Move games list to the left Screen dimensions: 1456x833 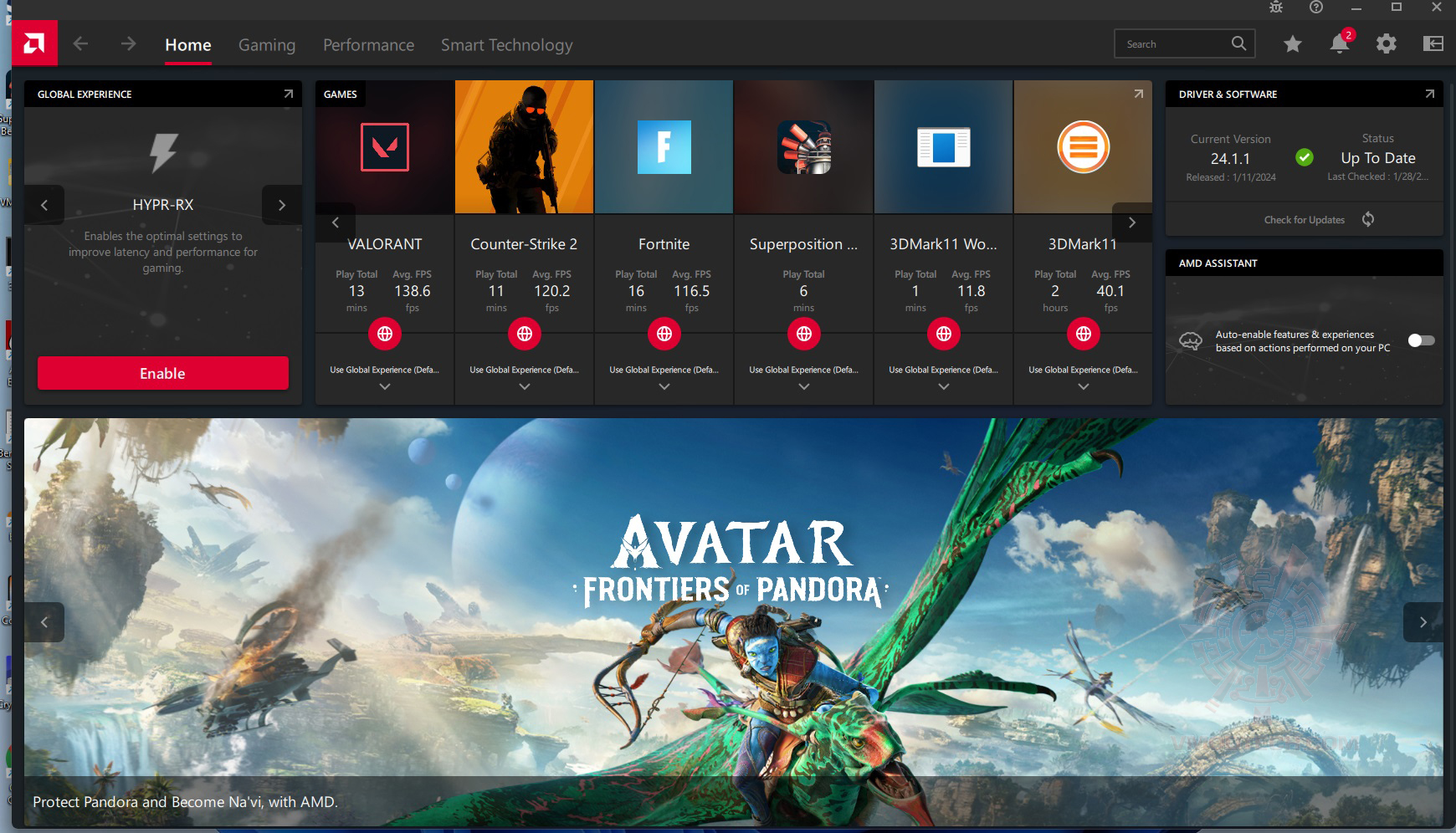[x=336, y=222]
